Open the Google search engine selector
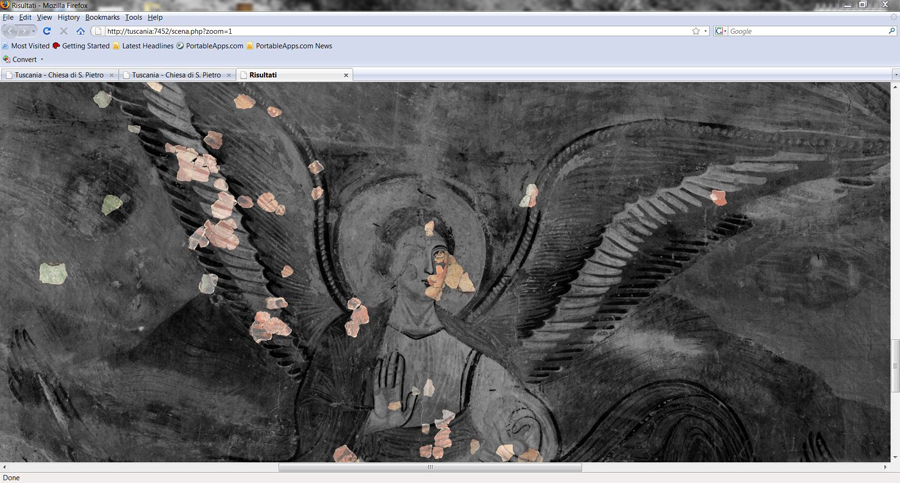This screenshot has width=900, height=483. pos(720,31)
